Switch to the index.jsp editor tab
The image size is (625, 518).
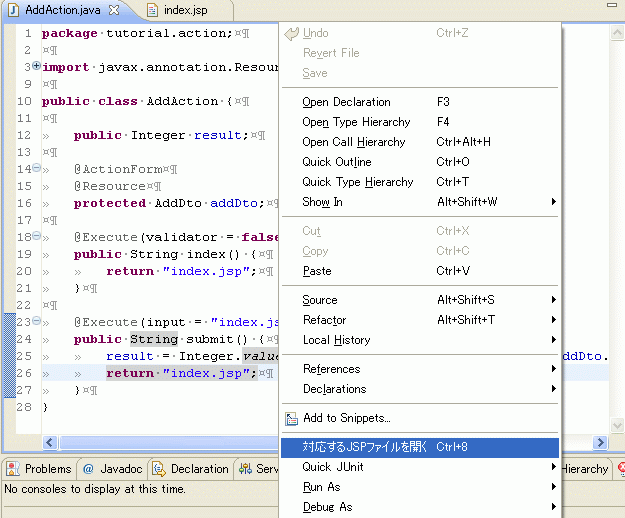point(185,10)
